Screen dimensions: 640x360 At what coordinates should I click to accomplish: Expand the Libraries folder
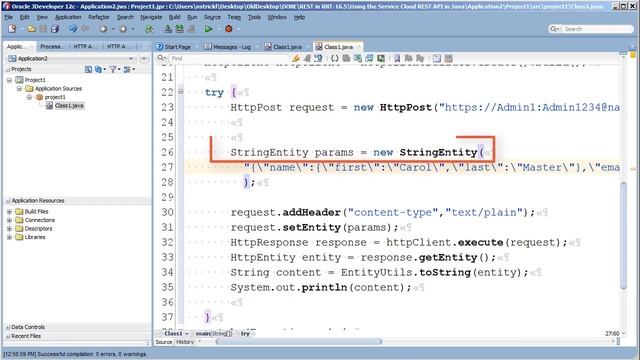pos(9,237)
